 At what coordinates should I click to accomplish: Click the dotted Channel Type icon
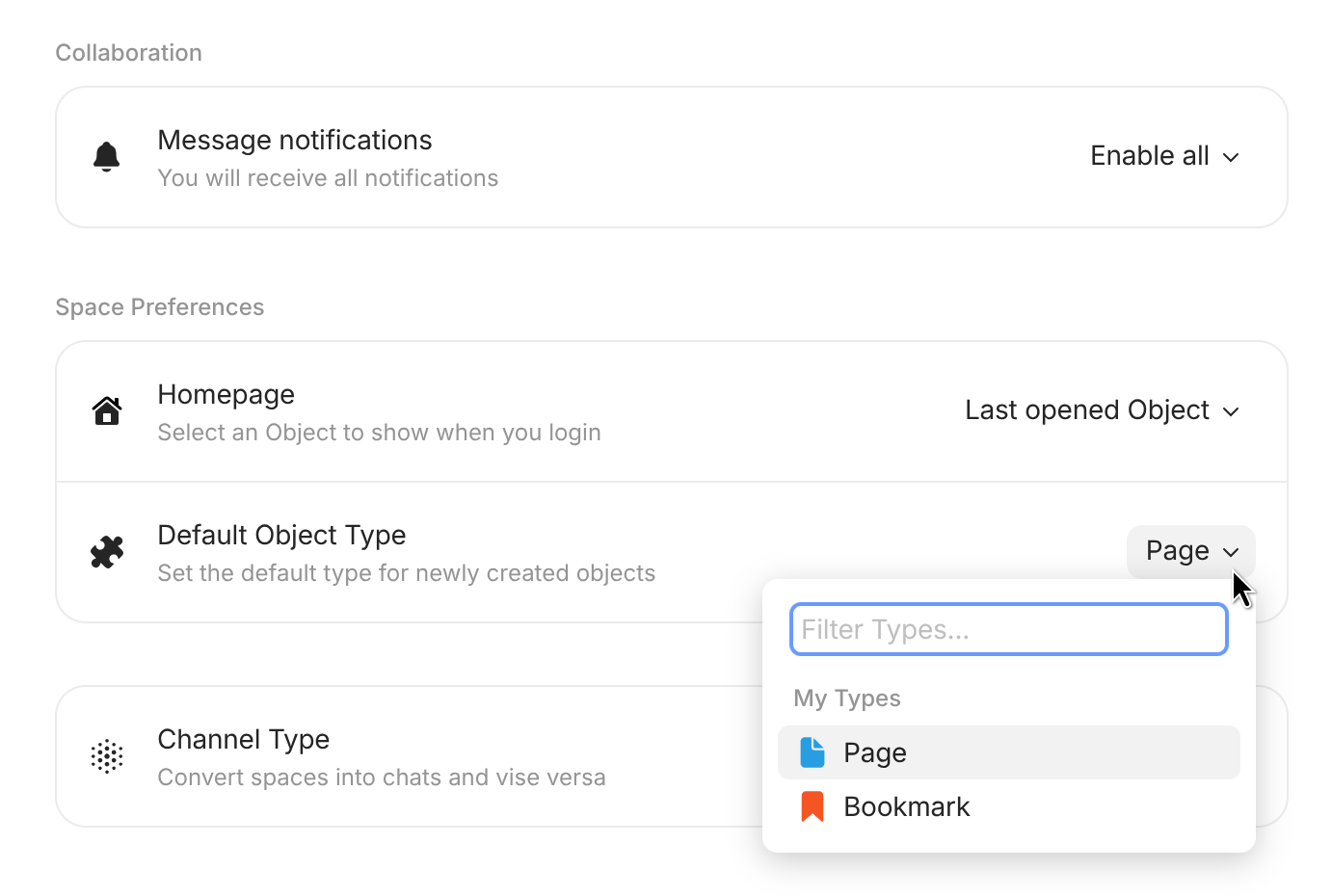click(107, 756)
